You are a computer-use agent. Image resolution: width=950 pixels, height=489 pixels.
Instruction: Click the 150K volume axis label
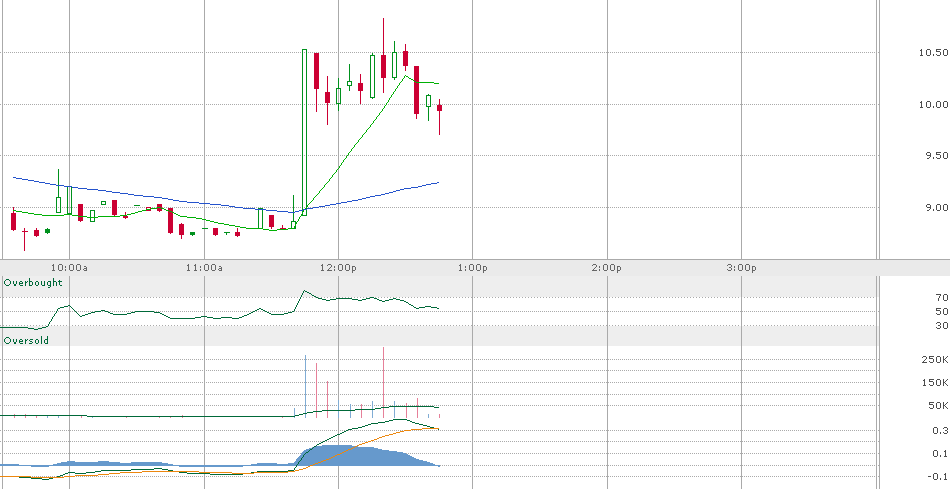[935, 383]
